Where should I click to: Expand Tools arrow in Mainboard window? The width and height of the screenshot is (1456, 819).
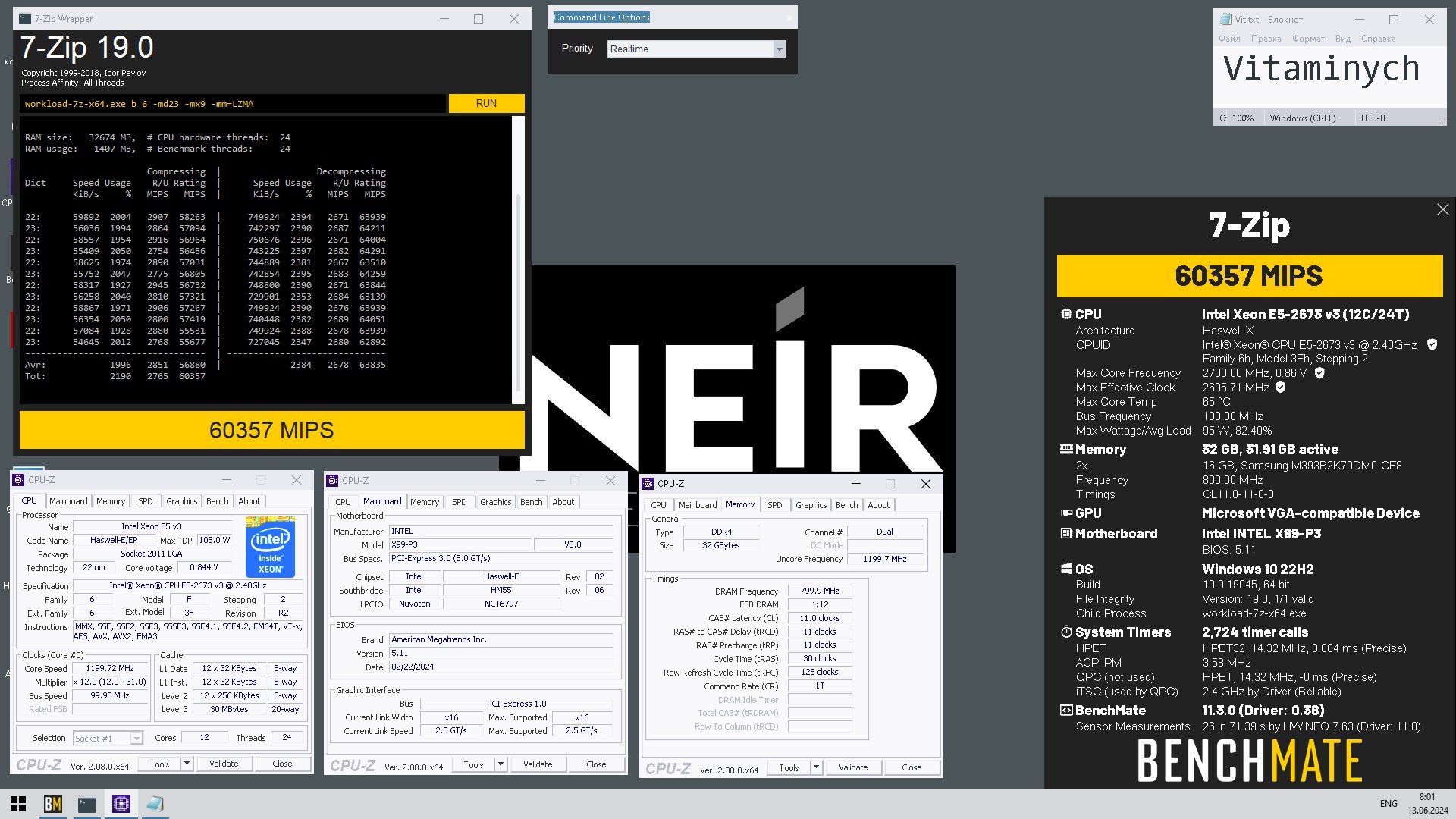[500, 765]
